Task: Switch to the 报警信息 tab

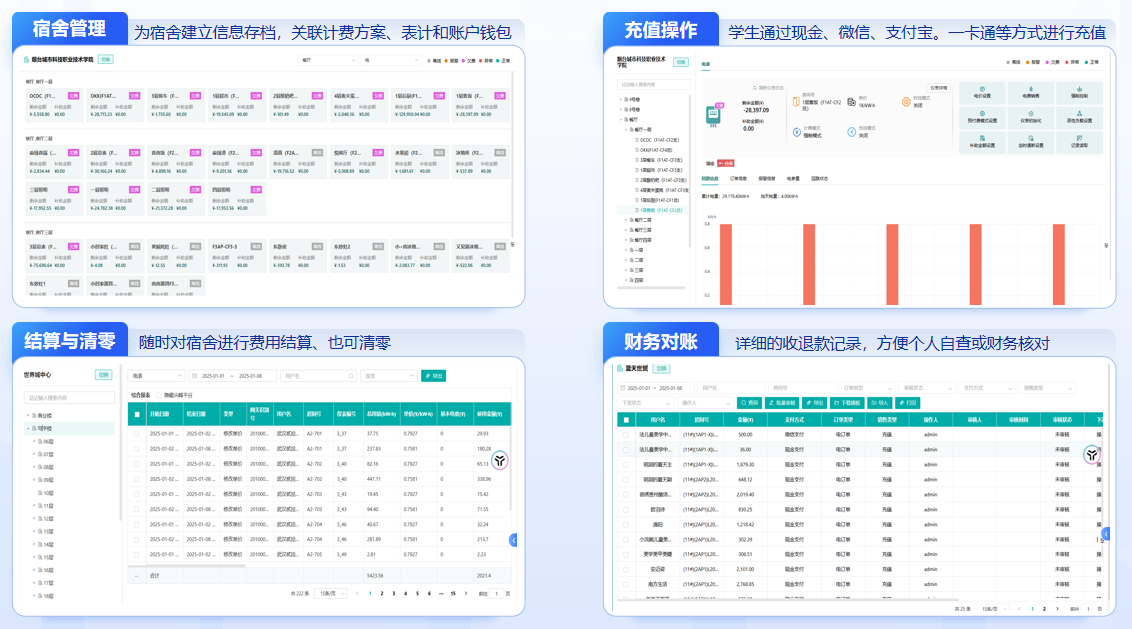Action: (x=767, y=178)
